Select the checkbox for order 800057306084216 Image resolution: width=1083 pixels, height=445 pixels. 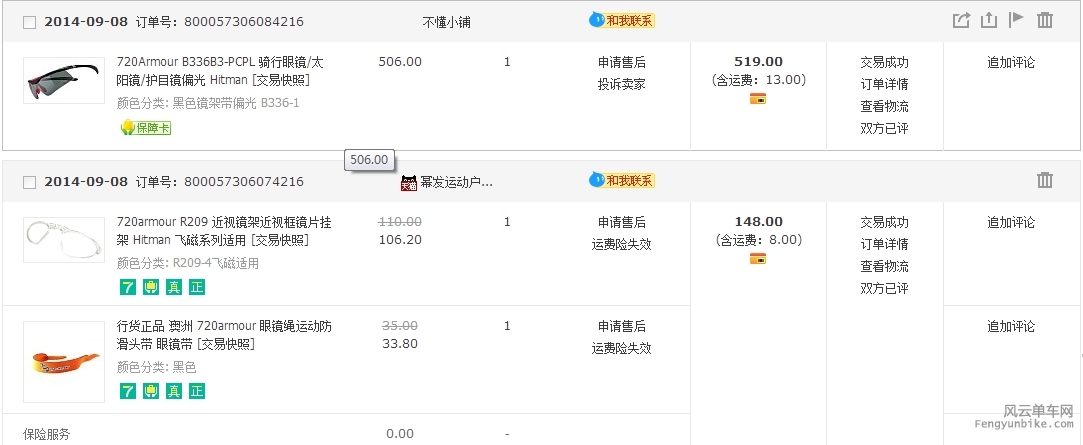[x=29, y=22]
